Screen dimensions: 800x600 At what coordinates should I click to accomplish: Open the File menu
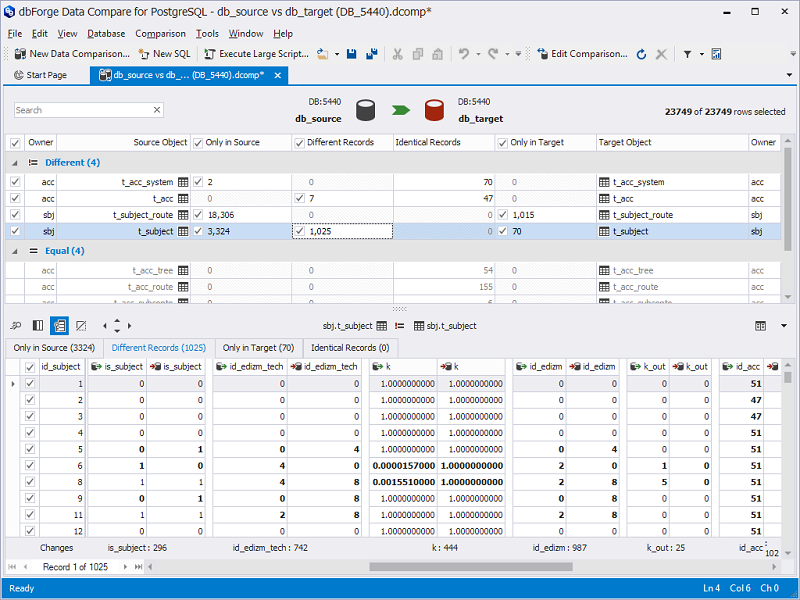point(15,34)
